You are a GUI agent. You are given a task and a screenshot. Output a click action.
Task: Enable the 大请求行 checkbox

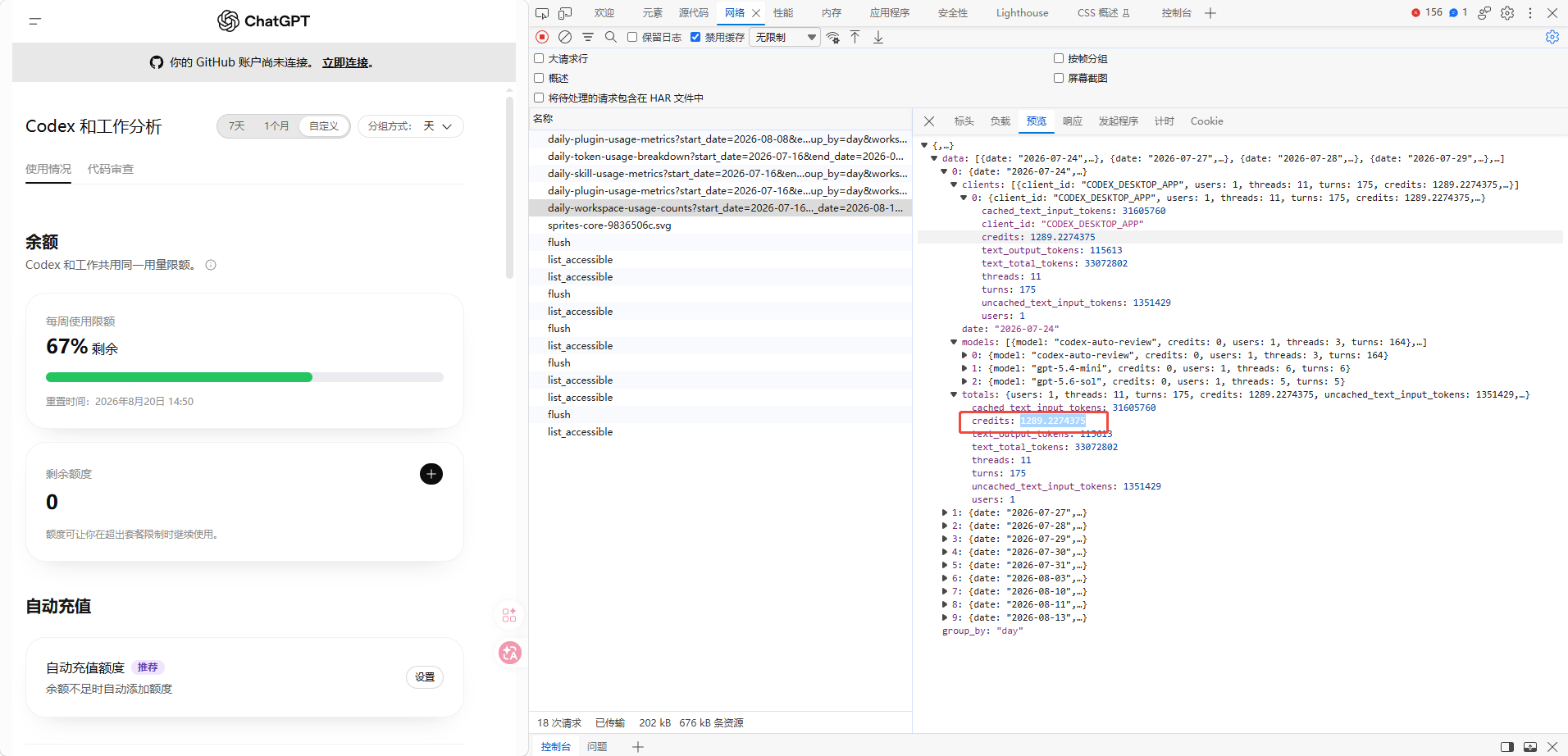[539, 58]
